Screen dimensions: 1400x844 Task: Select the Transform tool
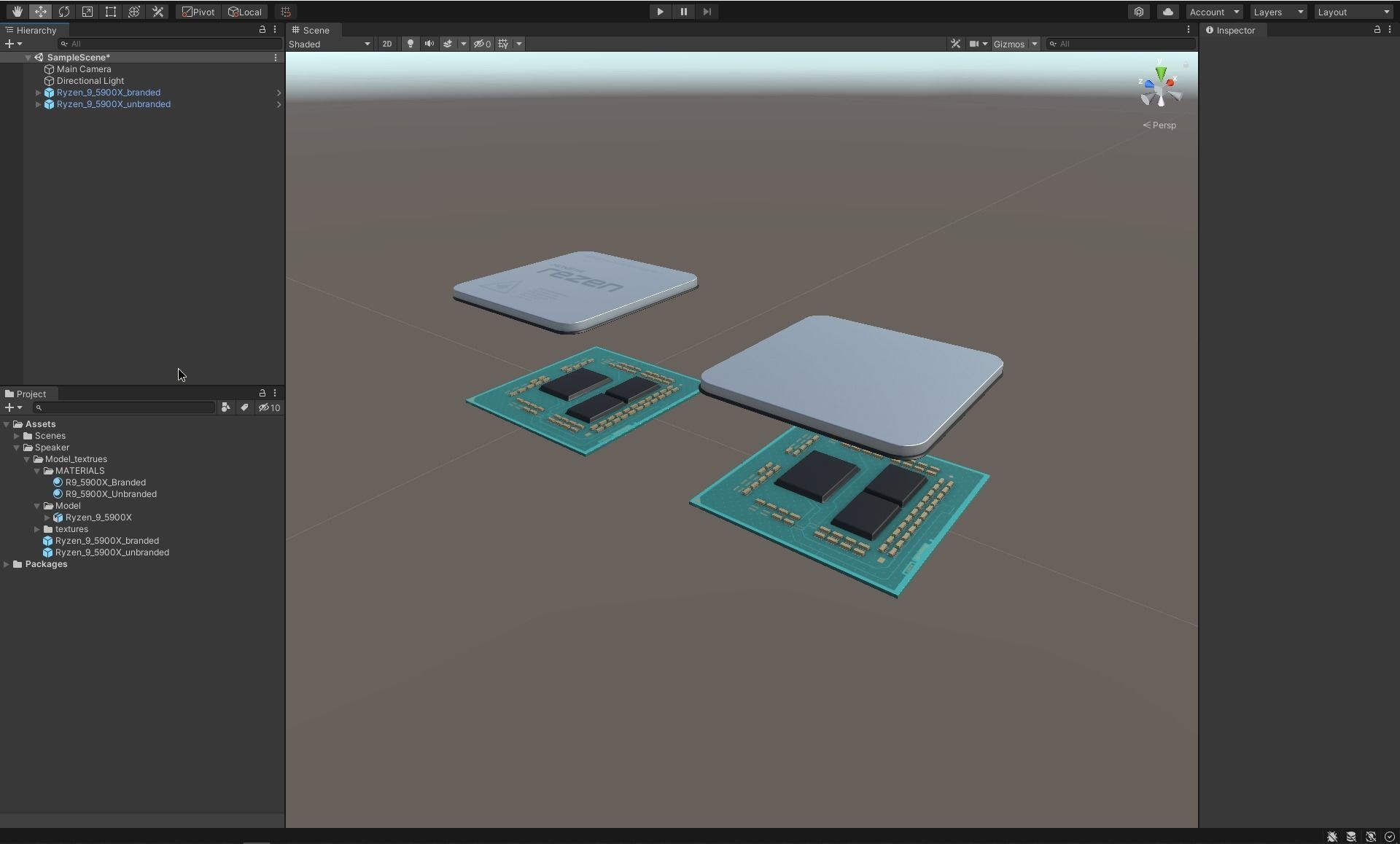134,12
